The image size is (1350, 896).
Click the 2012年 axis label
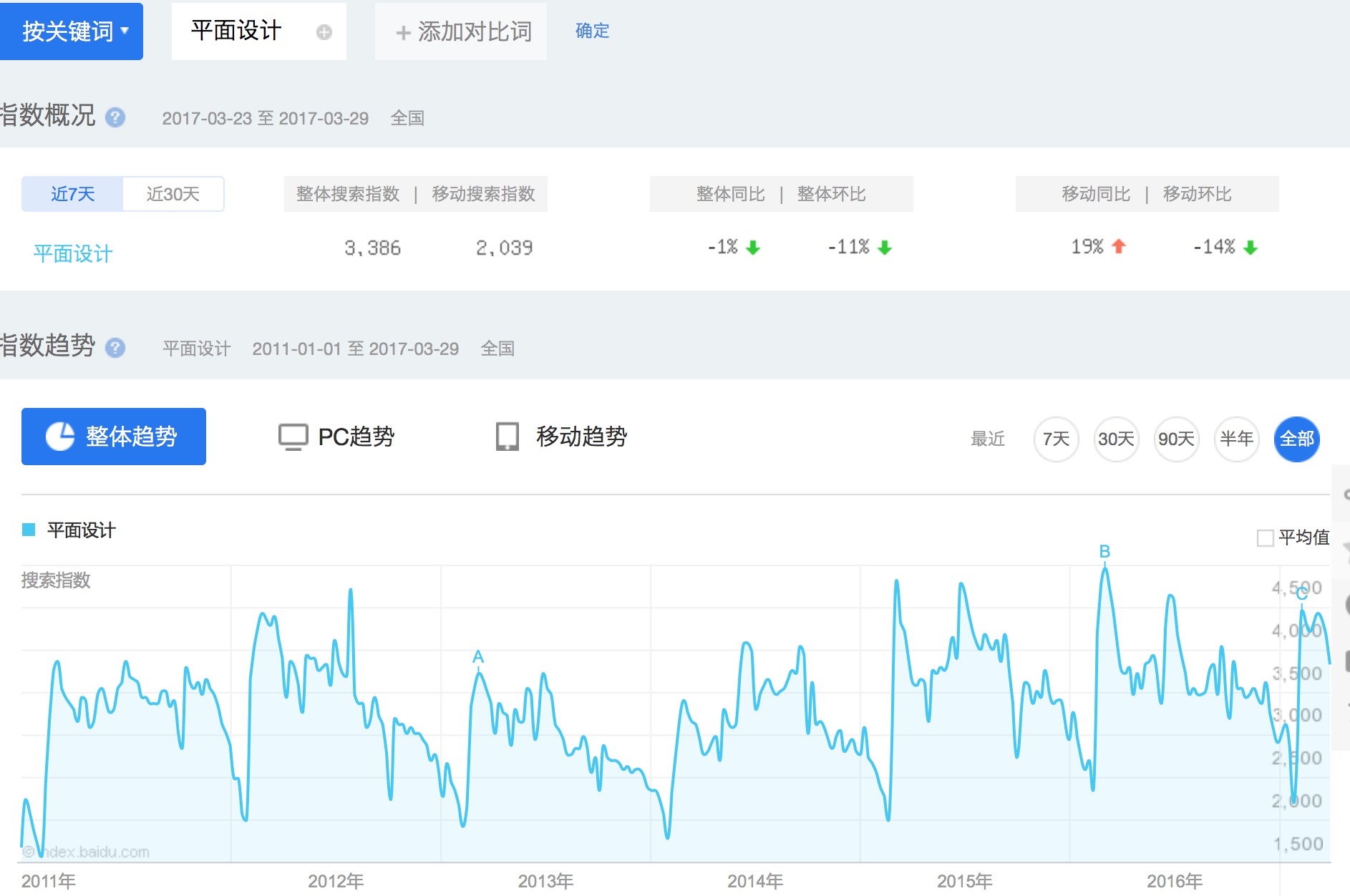click(336, 881)
